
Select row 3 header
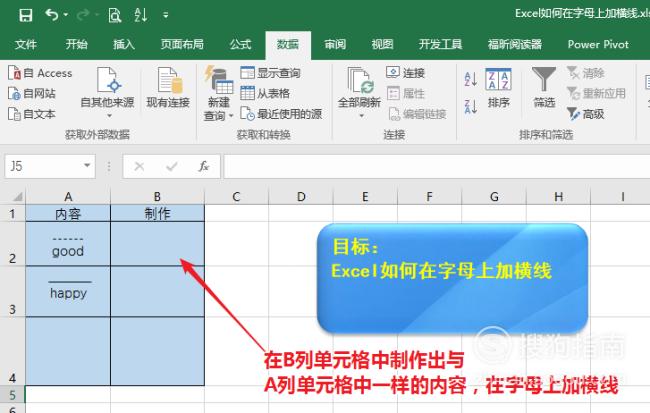pos(12,292)
